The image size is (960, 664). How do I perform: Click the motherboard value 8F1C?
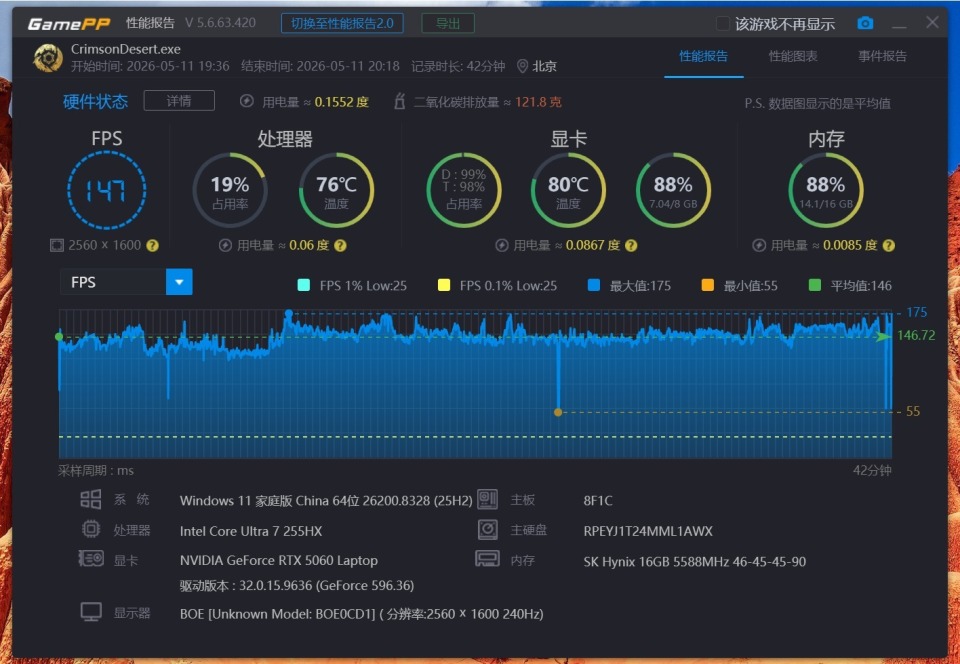click(x=598, y=501)
